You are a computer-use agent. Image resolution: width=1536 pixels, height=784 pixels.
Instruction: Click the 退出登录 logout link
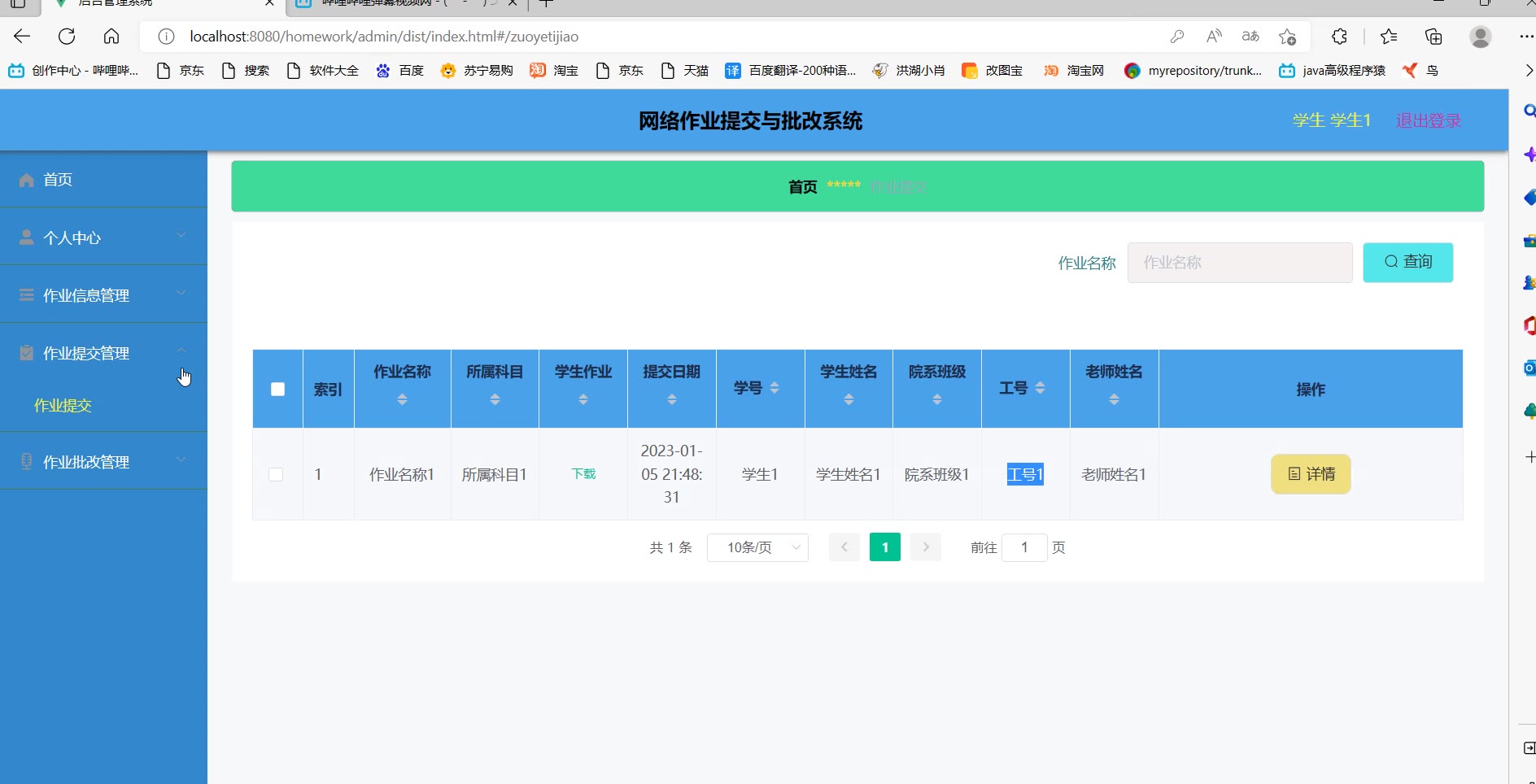(1429, 120)
